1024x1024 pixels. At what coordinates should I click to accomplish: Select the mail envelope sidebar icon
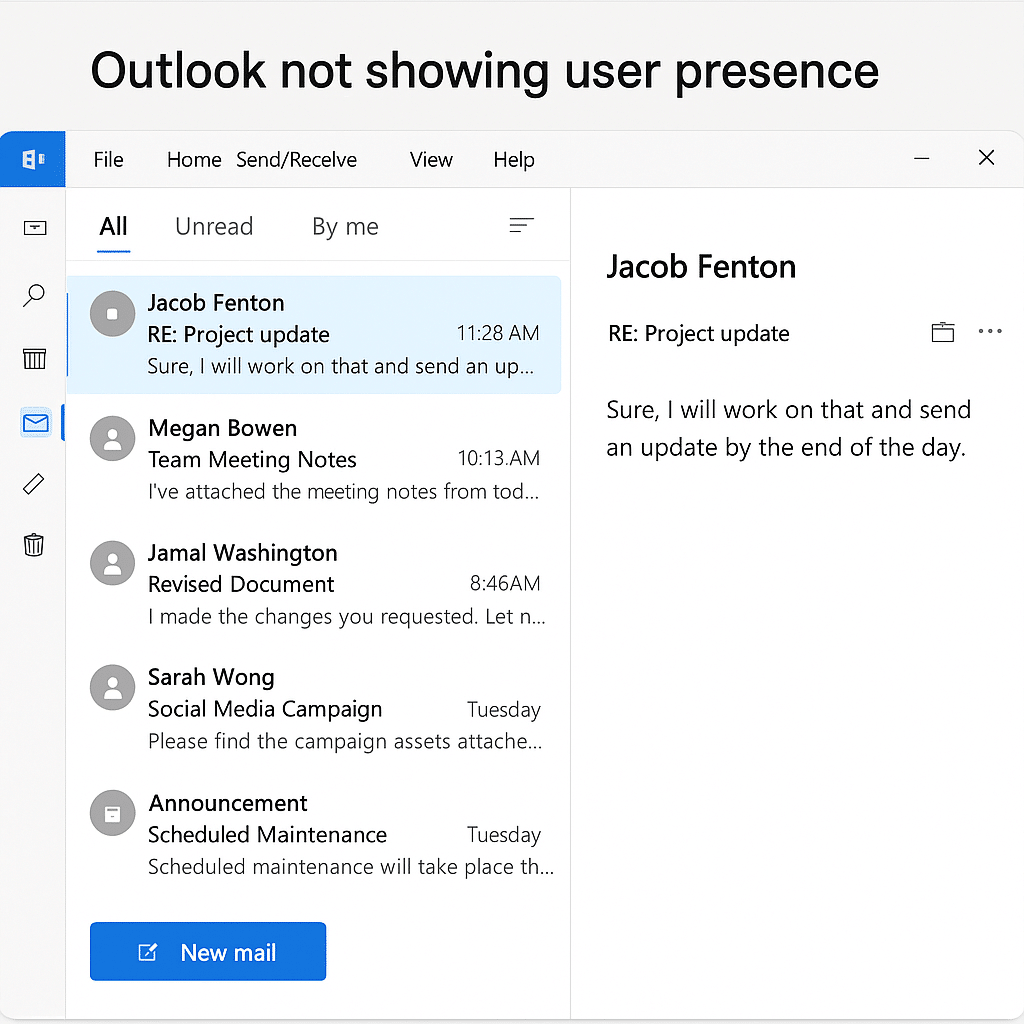[35, 423]
